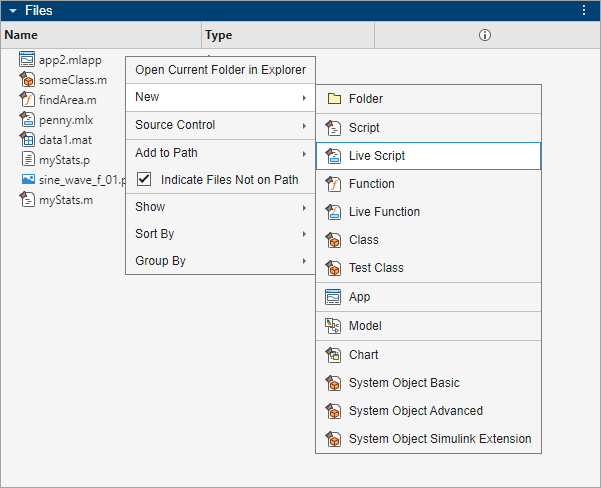The height and width of the screenshot is (488, 601).
Task: Click the Model icon in New submenu
Action: click(x=333, y=326)
